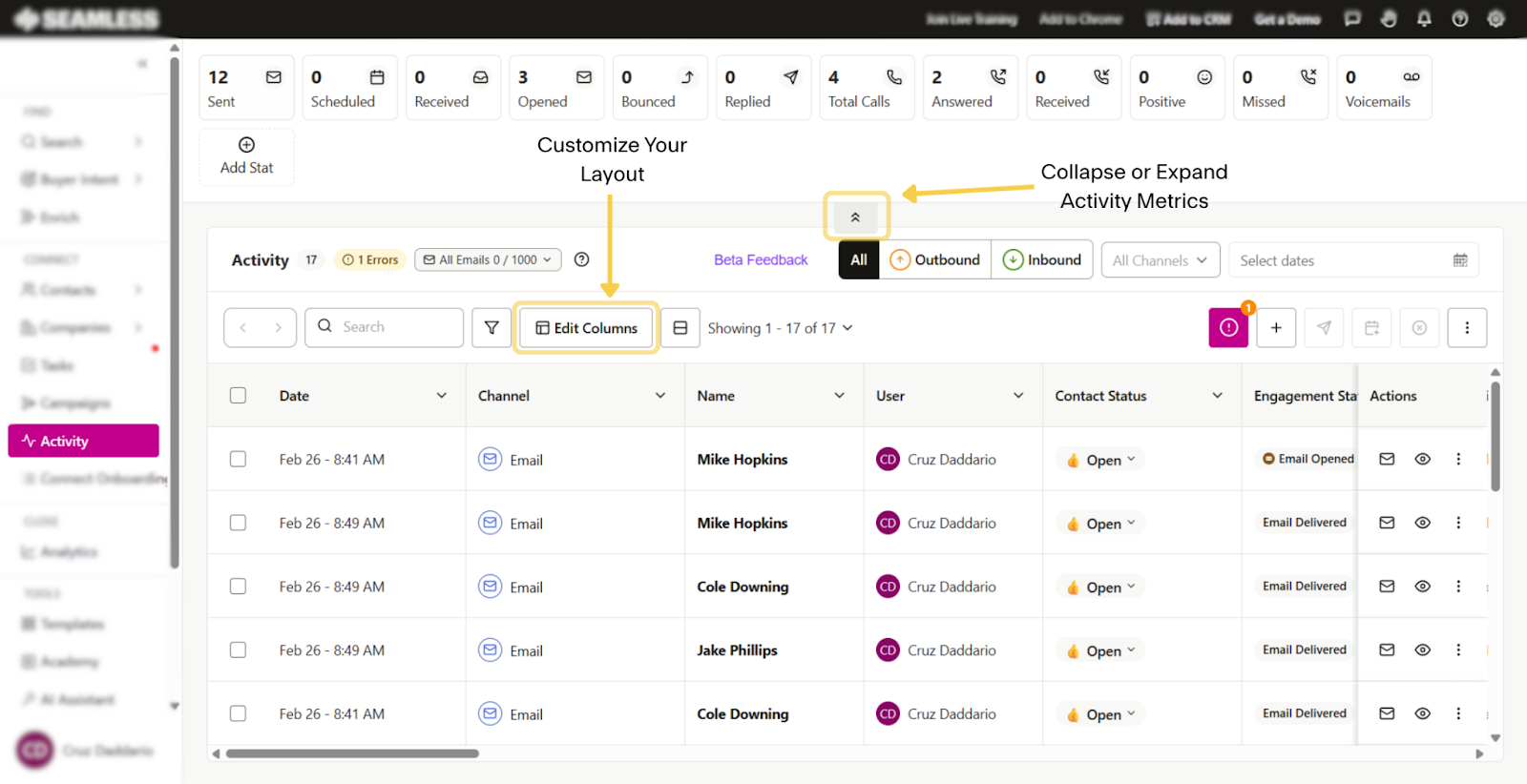Viewport: 1527px width, 784px height.
Task: Open the Name column header dropdown
Action: coord(840,395)
